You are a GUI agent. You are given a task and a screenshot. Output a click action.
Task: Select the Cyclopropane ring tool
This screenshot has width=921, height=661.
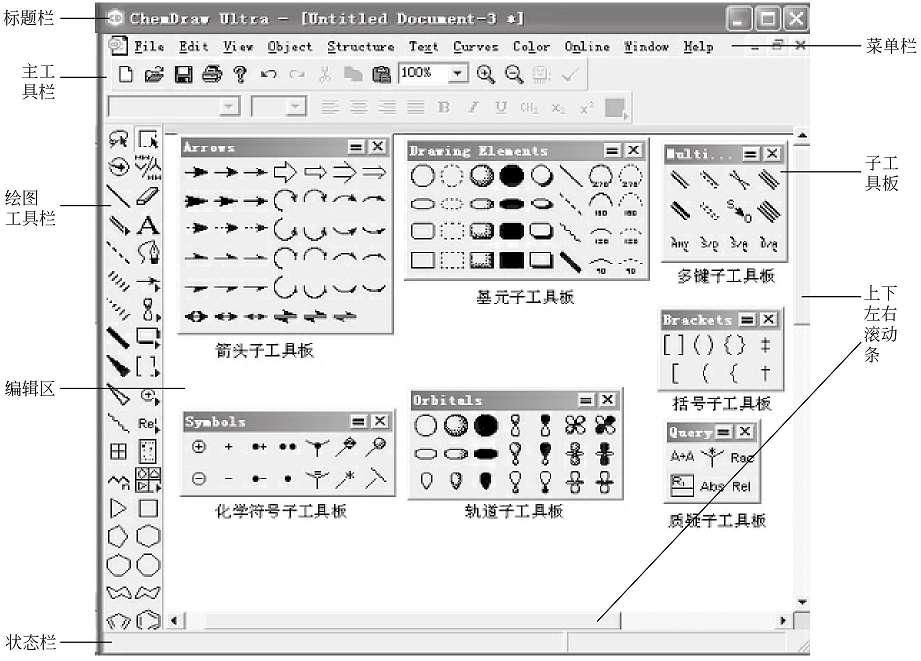tap(118, 508)
